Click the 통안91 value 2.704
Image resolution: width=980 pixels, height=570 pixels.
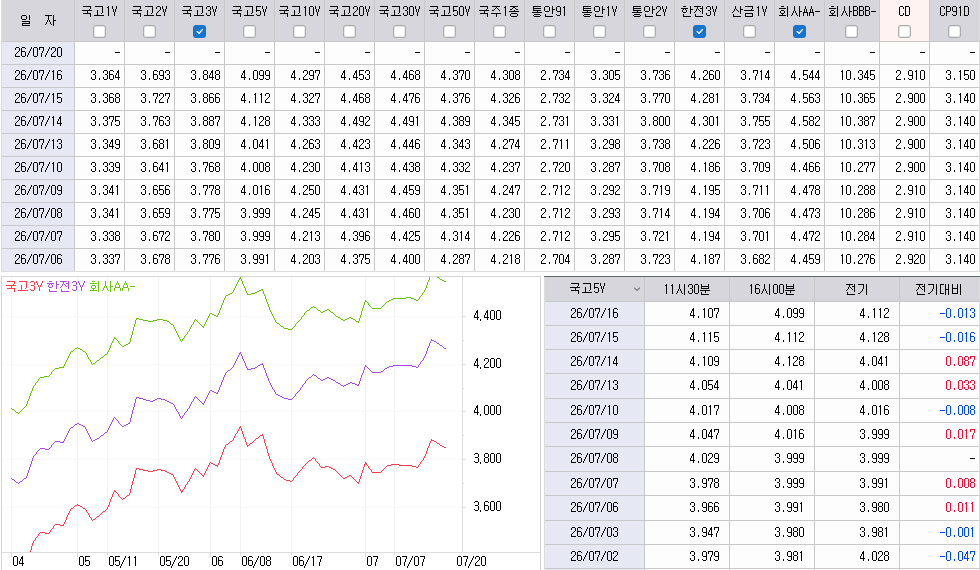tap(556, 259)
